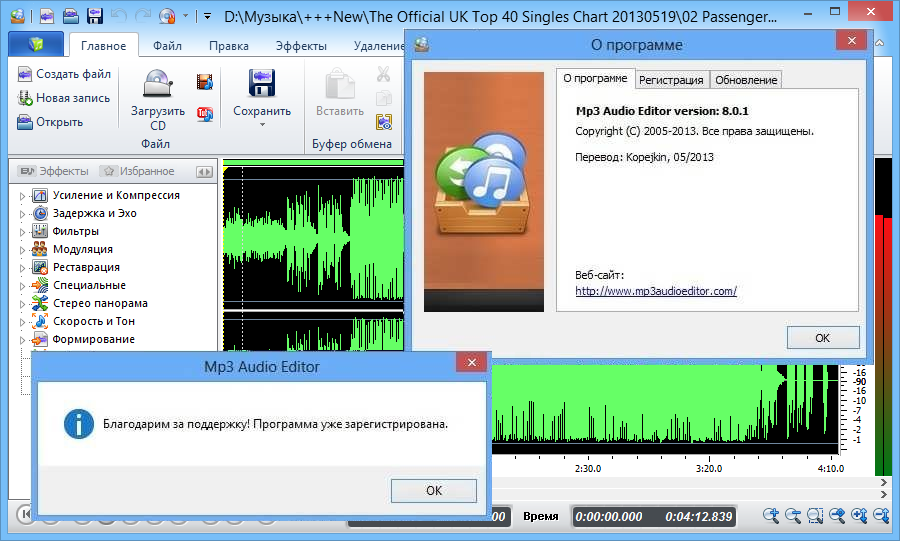This screenshot has height=541, width=900.
Task: Select the Скорость и Тон effect category
Action: (x=94, y=321)
